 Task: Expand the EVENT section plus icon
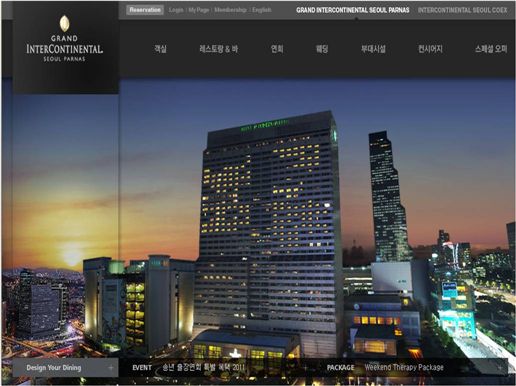[305, 368]
